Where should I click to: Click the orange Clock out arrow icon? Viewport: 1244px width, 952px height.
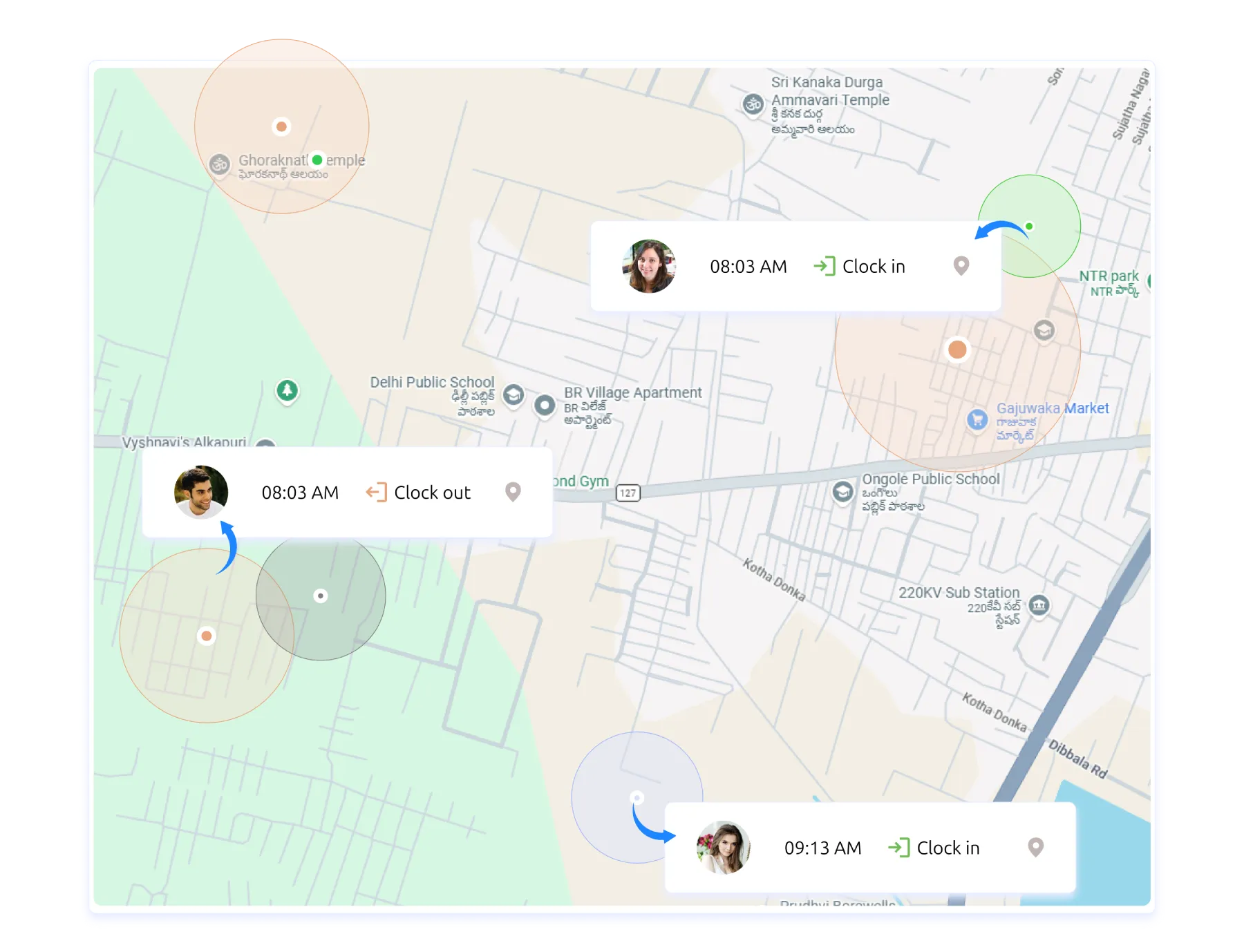coord(375,492)
